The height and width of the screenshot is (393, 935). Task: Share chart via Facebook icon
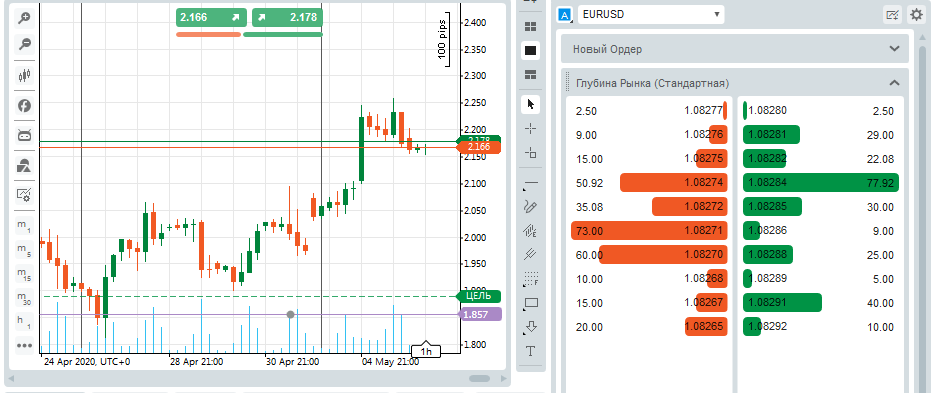[24, 106]
